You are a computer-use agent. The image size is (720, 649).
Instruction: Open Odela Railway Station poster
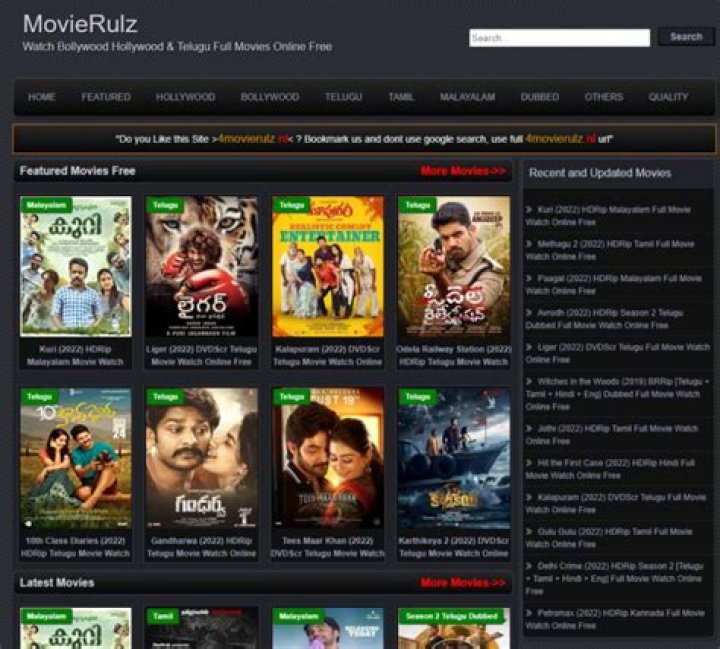pyautogui.click(x=453, y=267)
